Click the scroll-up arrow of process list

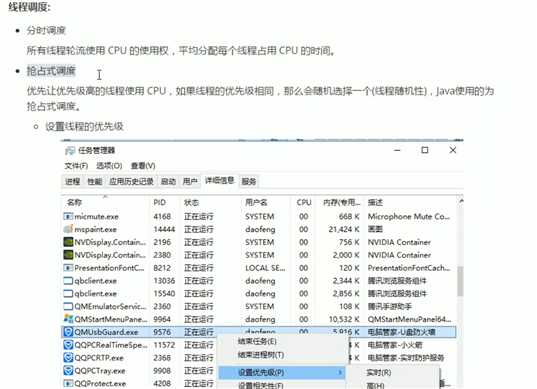pyautogui.click(x=461, y=202)
